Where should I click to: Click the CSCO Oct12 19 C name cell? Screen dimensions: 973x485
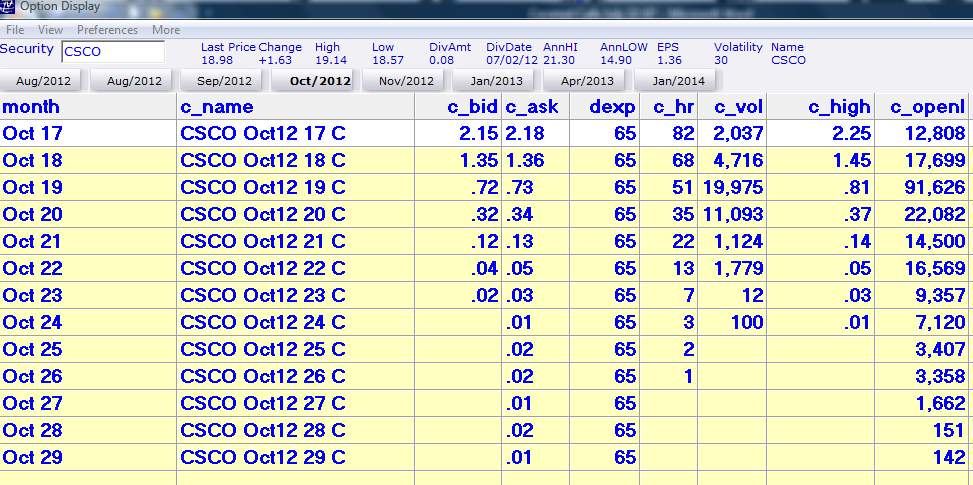295,187
